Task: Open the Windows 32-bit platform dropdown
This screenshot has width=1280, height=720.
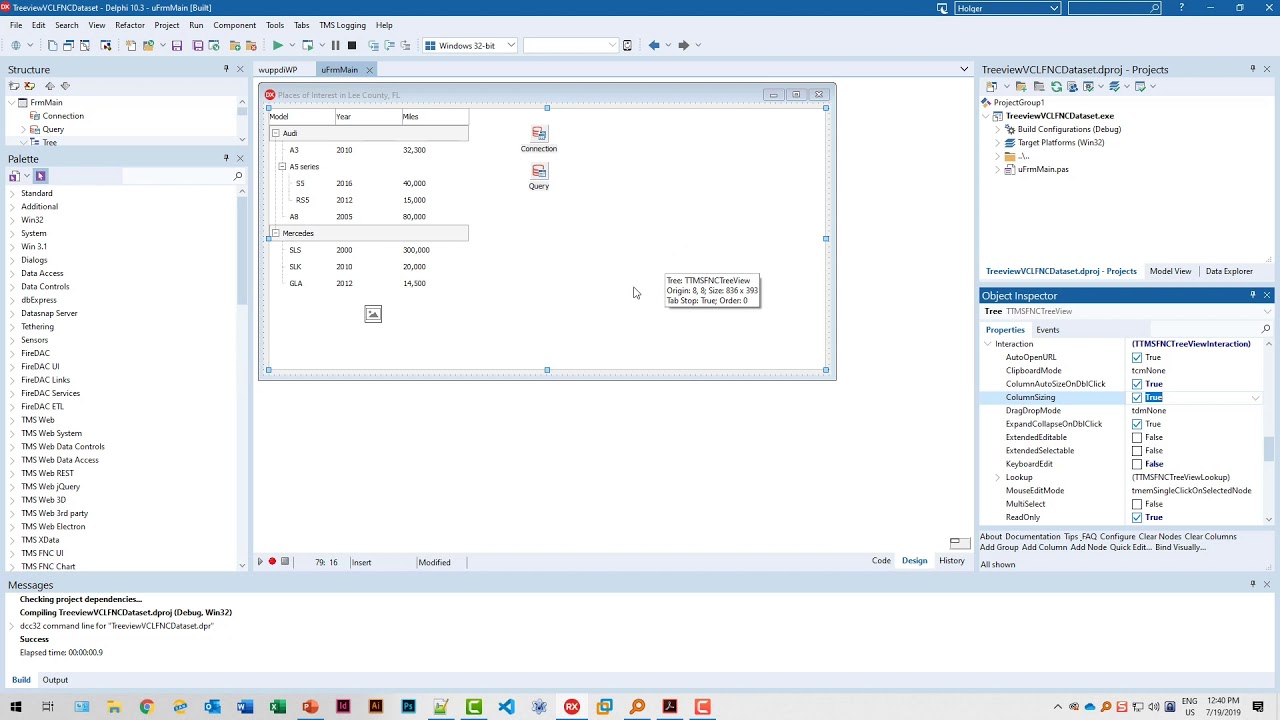Action: [x=511, y=45]
